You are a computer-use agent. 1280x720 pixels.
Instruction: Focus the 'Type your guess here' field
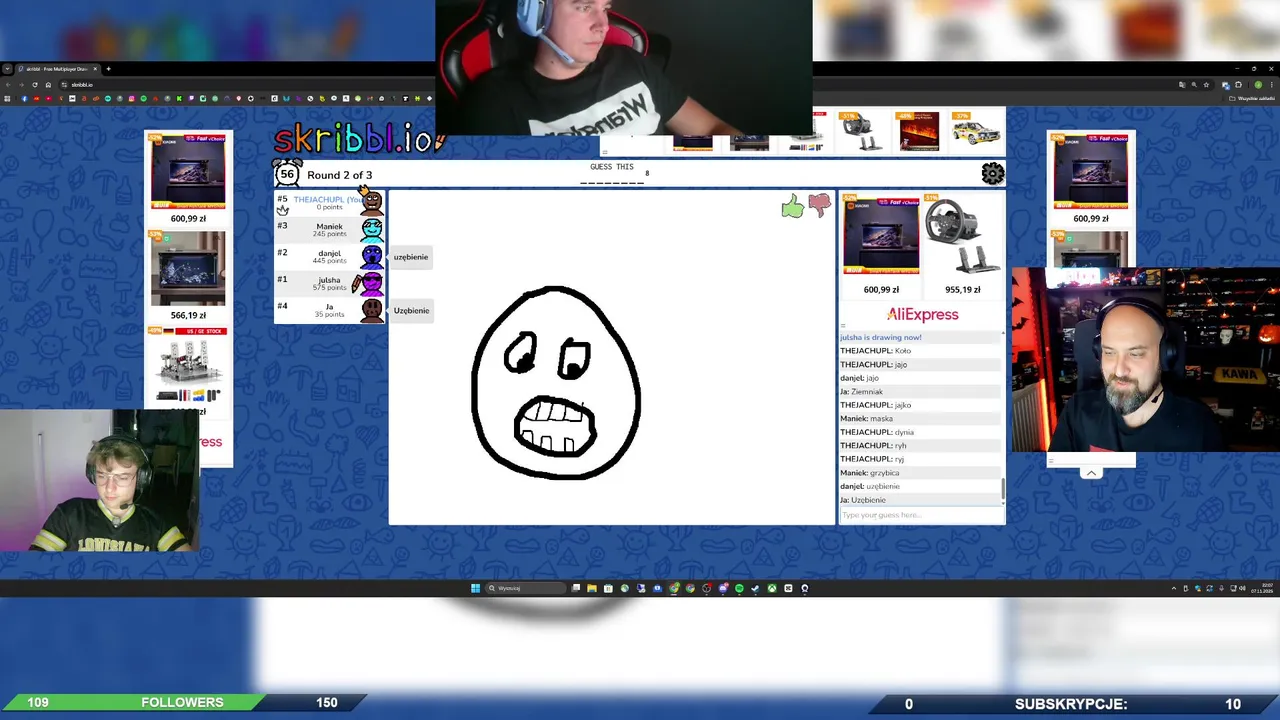point(921,515)
